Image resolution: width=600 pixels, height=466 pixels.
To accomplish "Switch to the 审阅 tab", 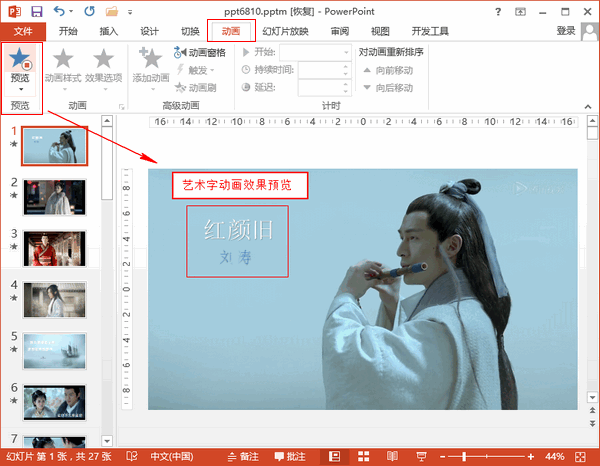I will [x=340, y=31].
